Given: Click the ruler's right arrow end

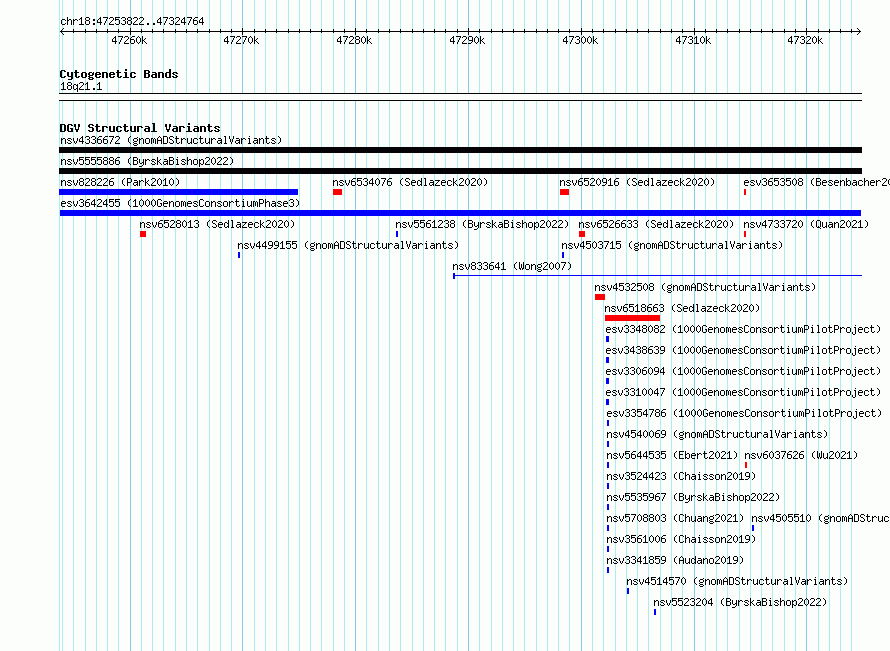Looking at the screenshot, I should pos(859,32).
